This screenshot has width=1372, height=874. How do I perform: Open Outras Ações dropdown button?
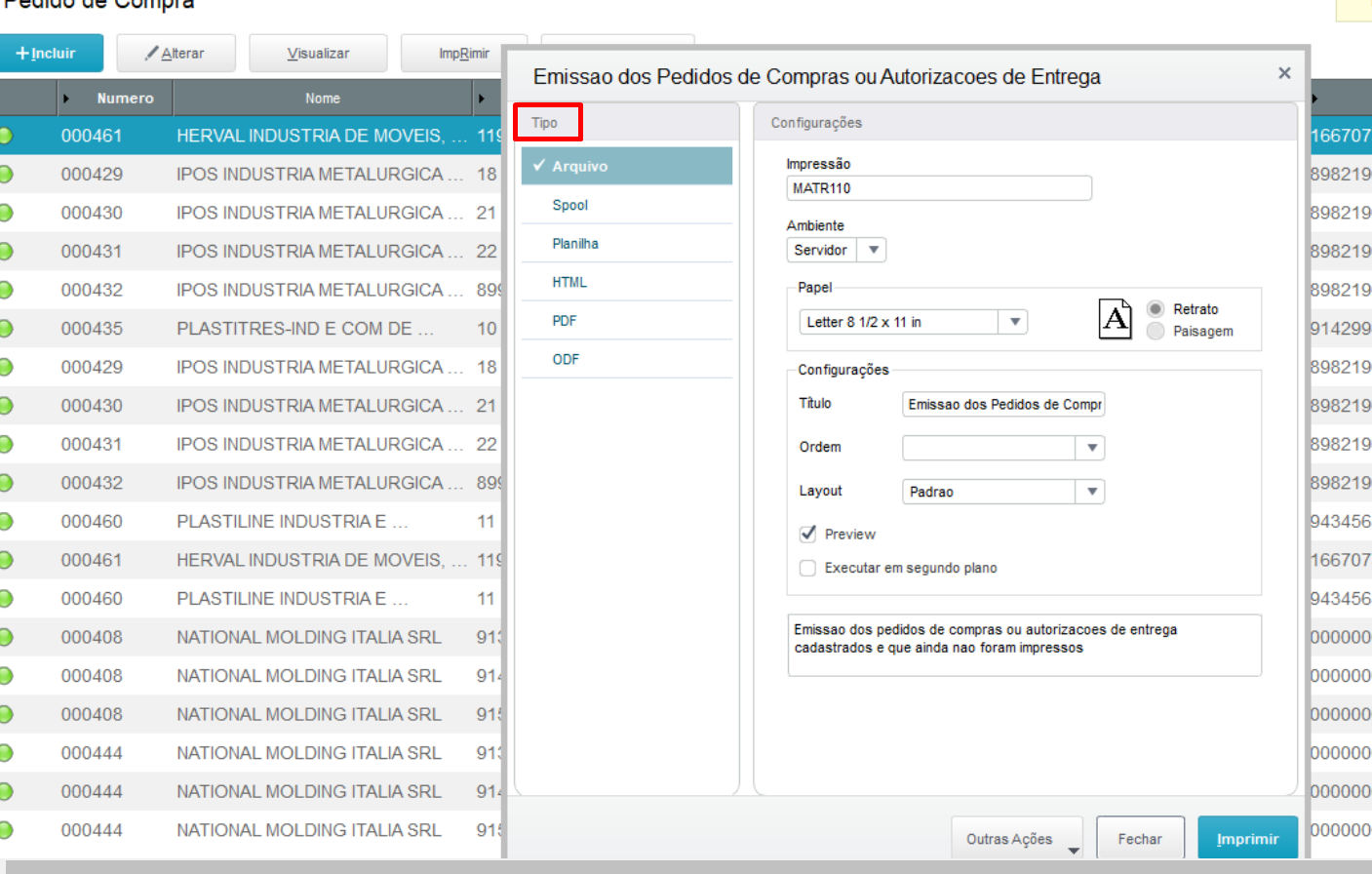tap(1017, 839)
